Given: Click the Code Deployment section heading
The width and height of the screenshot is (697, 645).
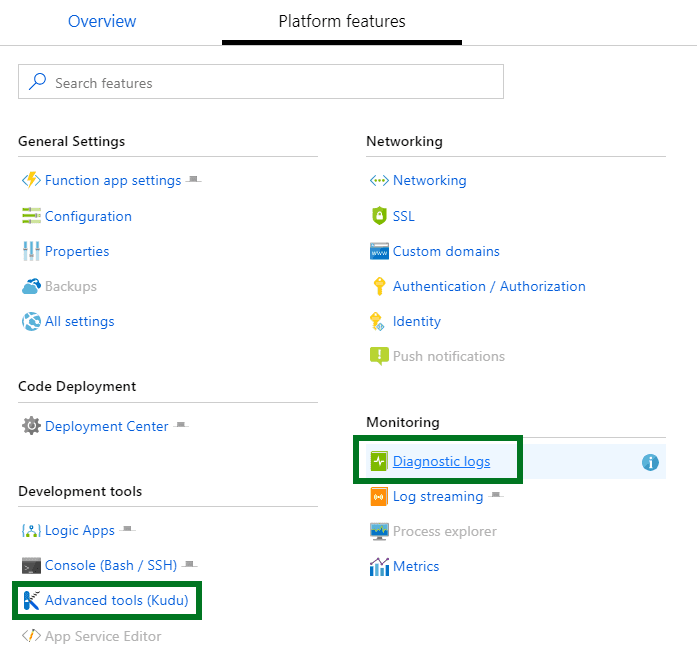Looking at the screenshot, I should coord(77,386).
